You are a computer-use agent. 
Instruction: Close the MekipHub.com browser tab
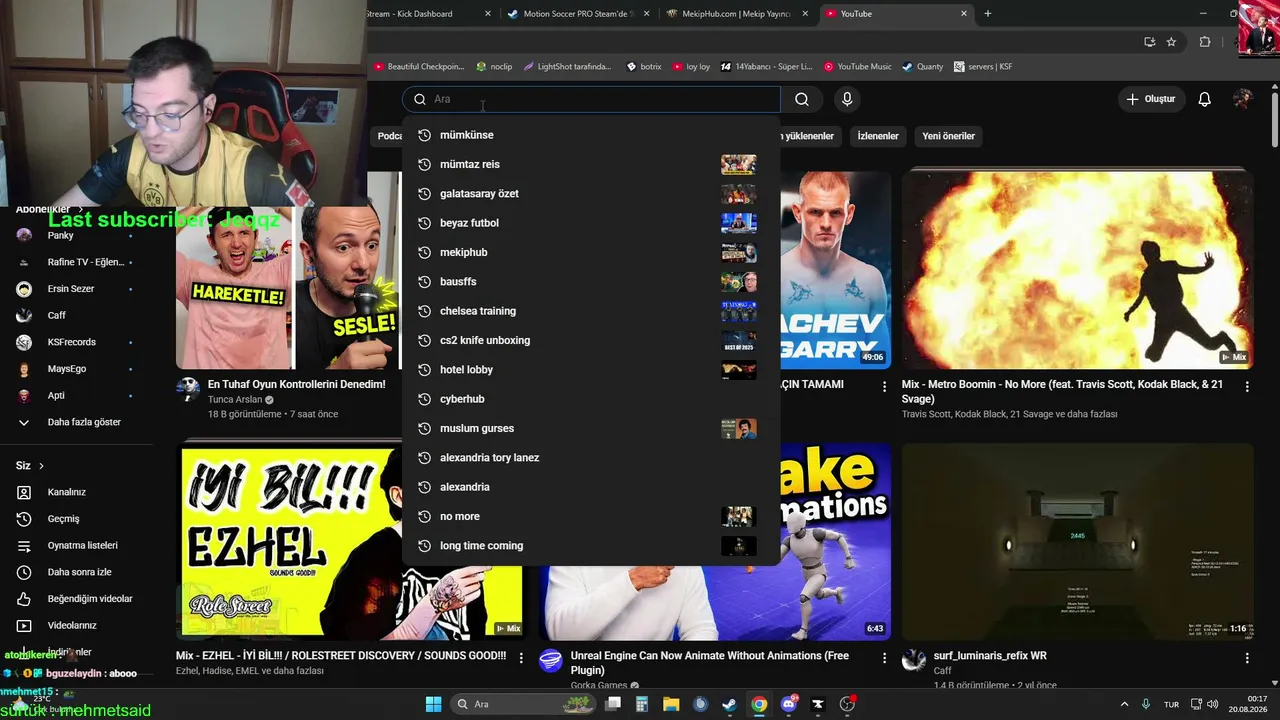click(x=806, y=14)
